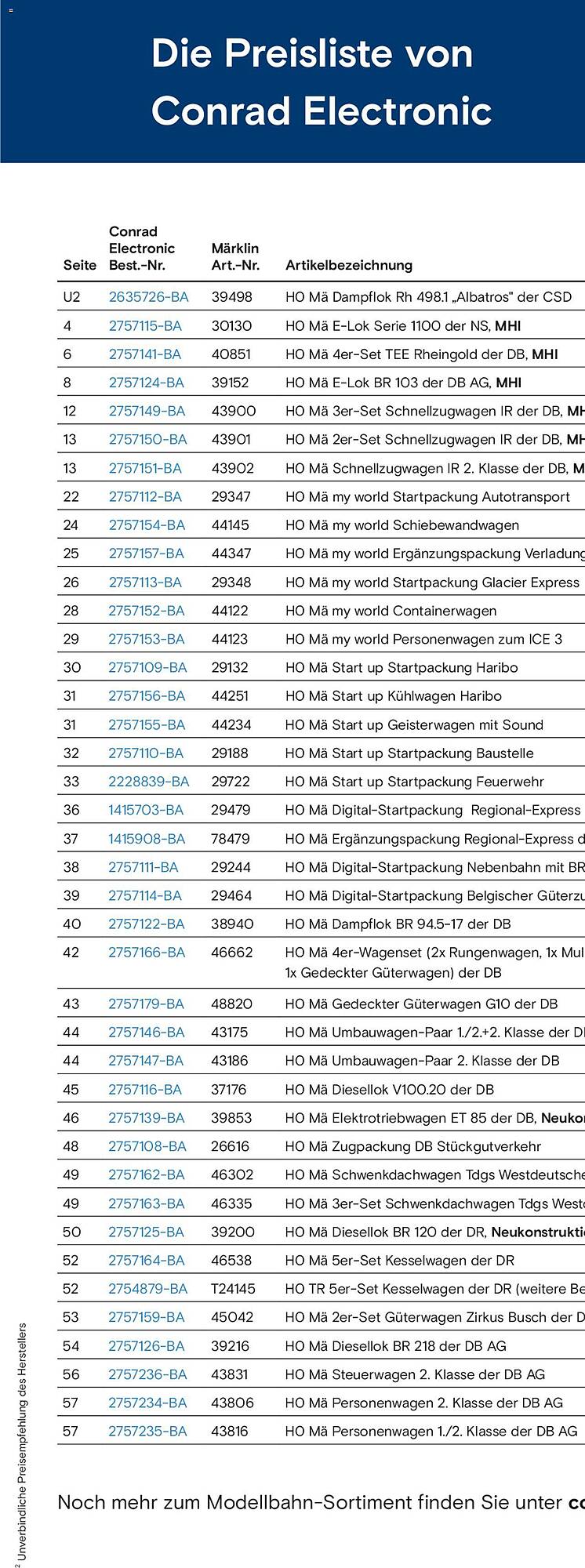This screenshot has height=1568, width=585.
Task: Select article number 38940
Action: point(232,924)
